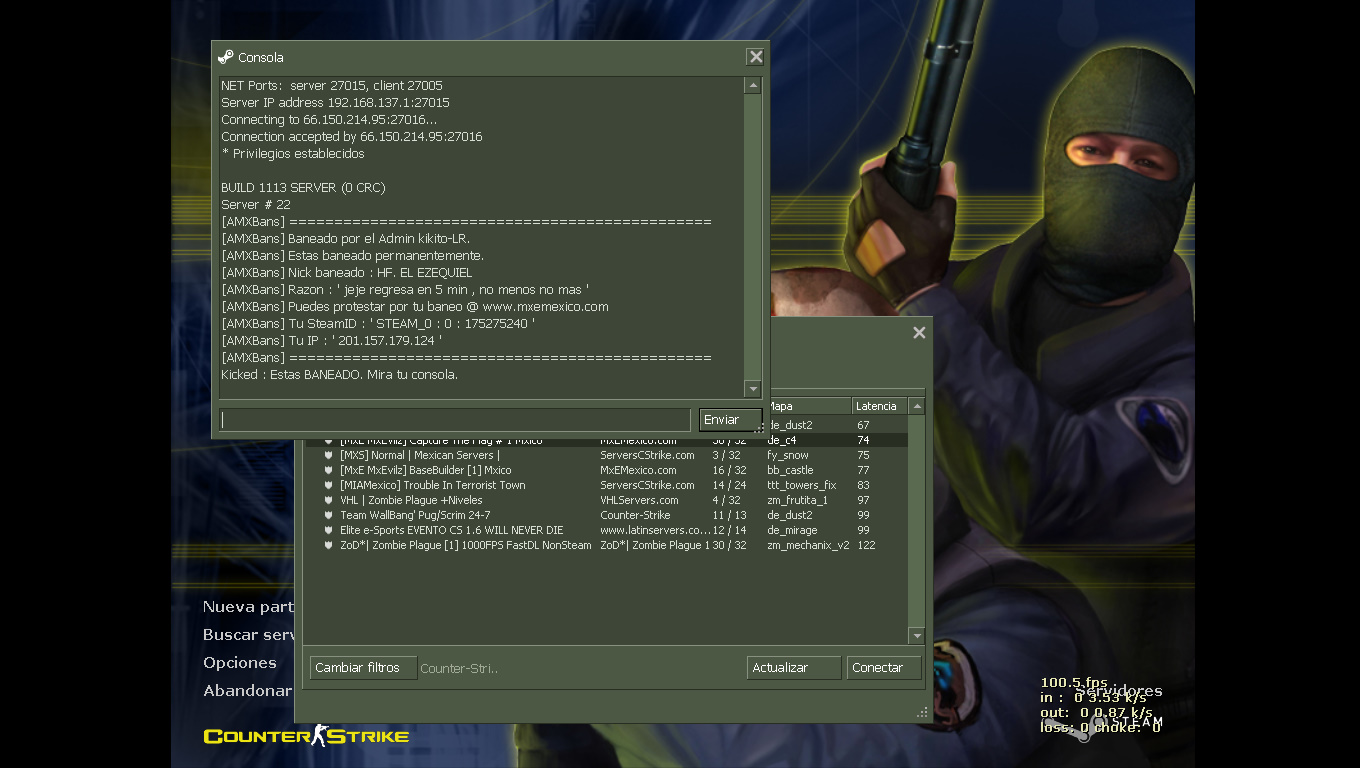This screenshot has width=1360, height=768.
Task: Send the console command with Enviar
Action: 730,420
